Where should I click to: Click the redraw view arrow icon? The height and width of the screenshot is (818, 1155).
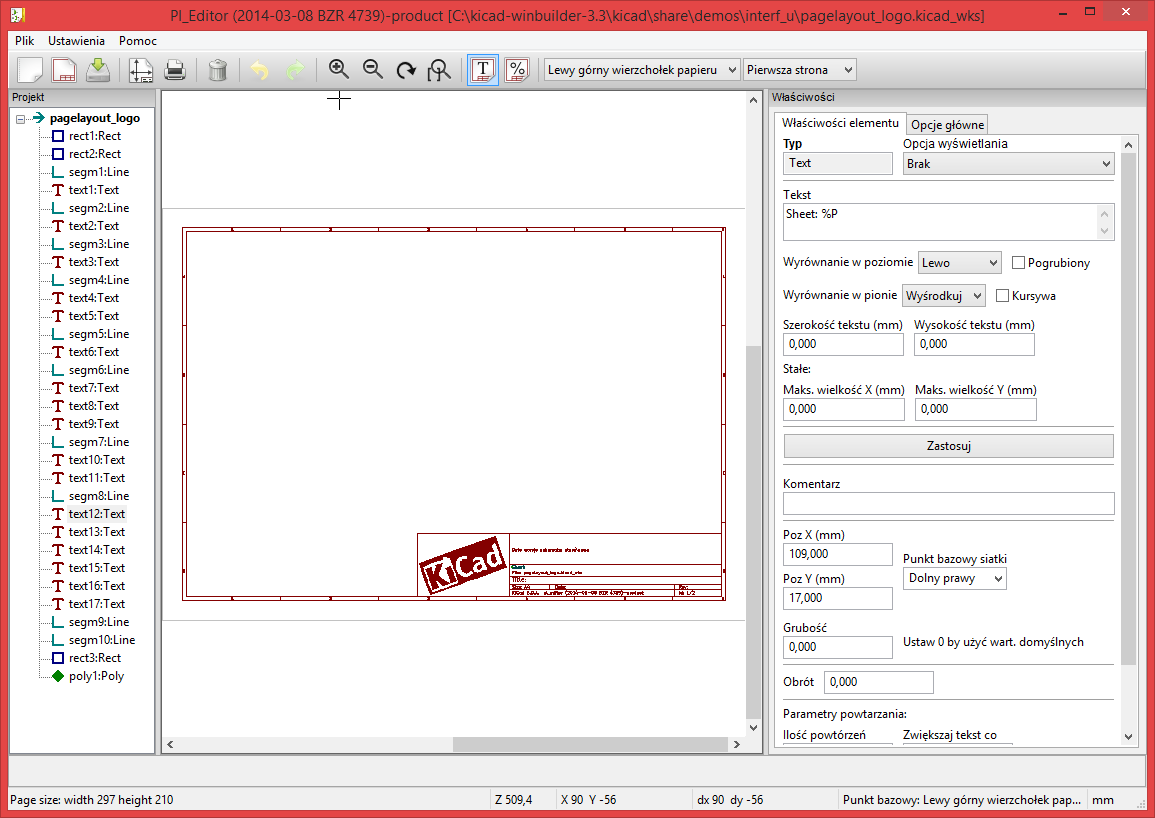(x=406, y=70)
